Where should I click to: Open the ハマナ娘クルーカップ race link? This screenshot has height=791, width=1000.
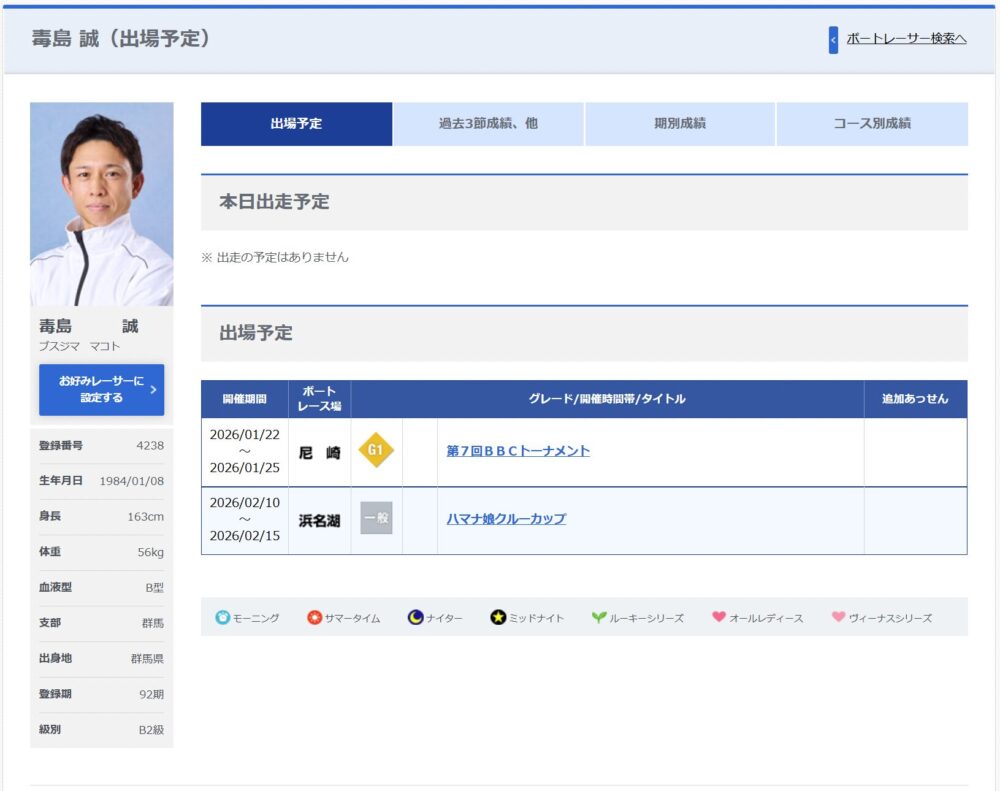click(x=506, y=519)
